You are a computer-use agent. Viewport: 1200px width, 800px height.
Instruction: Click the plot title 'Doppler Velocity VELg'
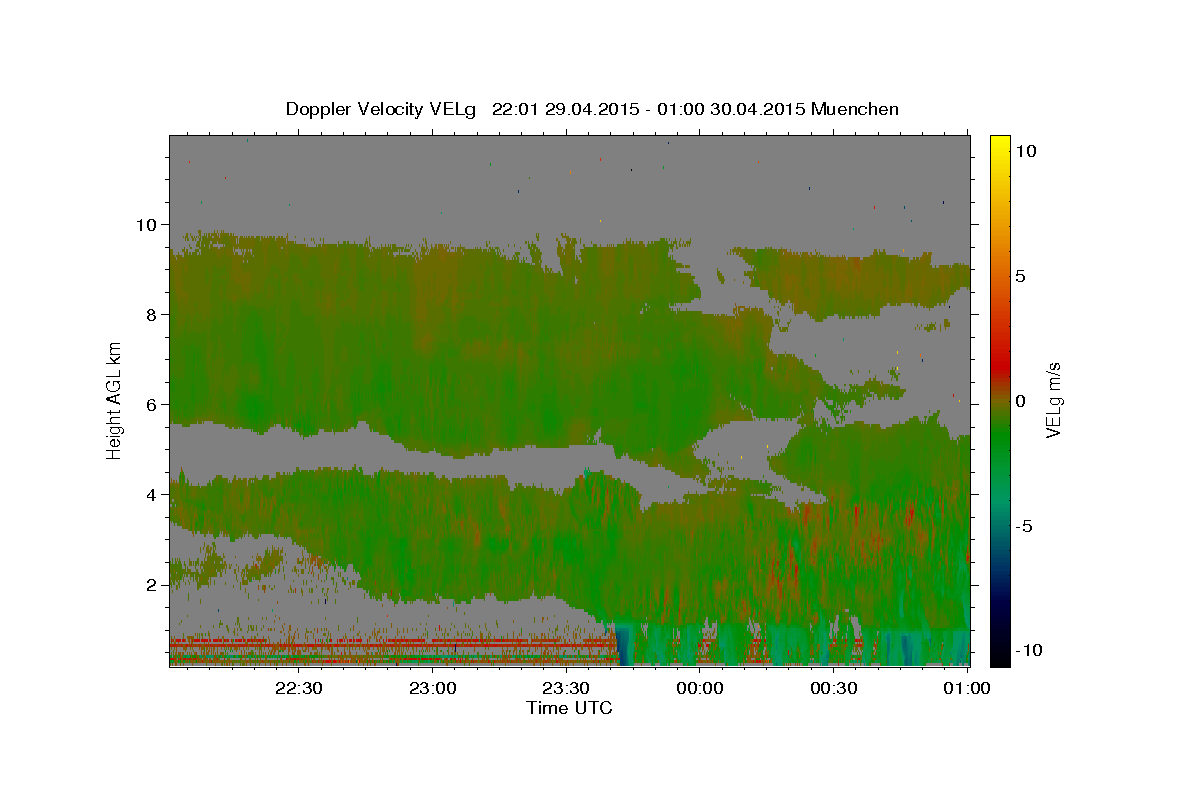[x=383, y=109]
